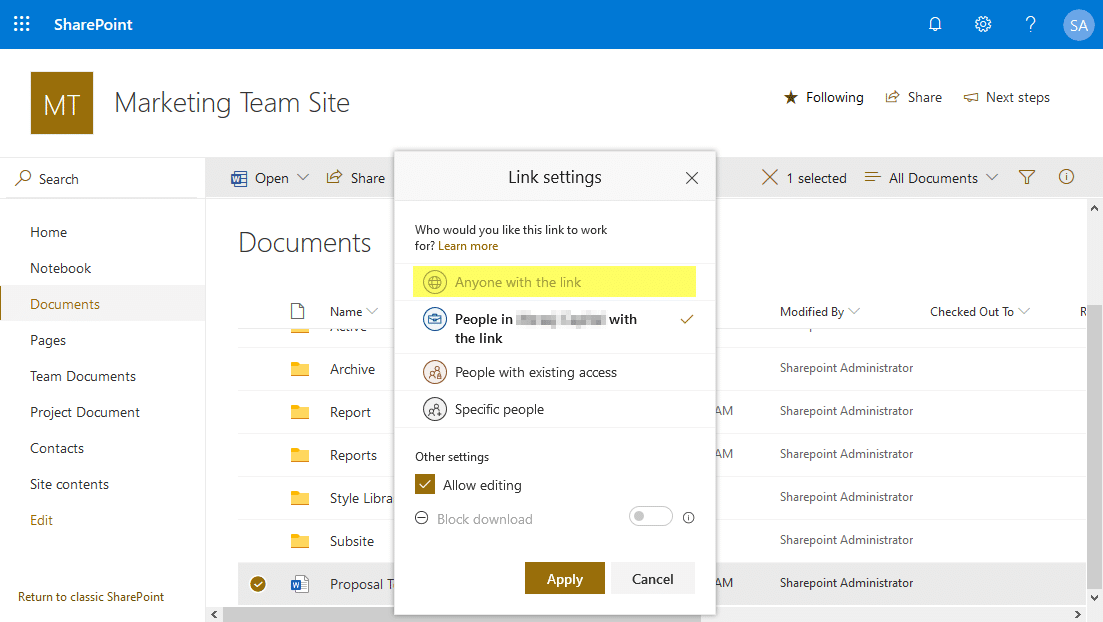
Task: Expand the Name column sort dropdown
Action: coord(373,311)
